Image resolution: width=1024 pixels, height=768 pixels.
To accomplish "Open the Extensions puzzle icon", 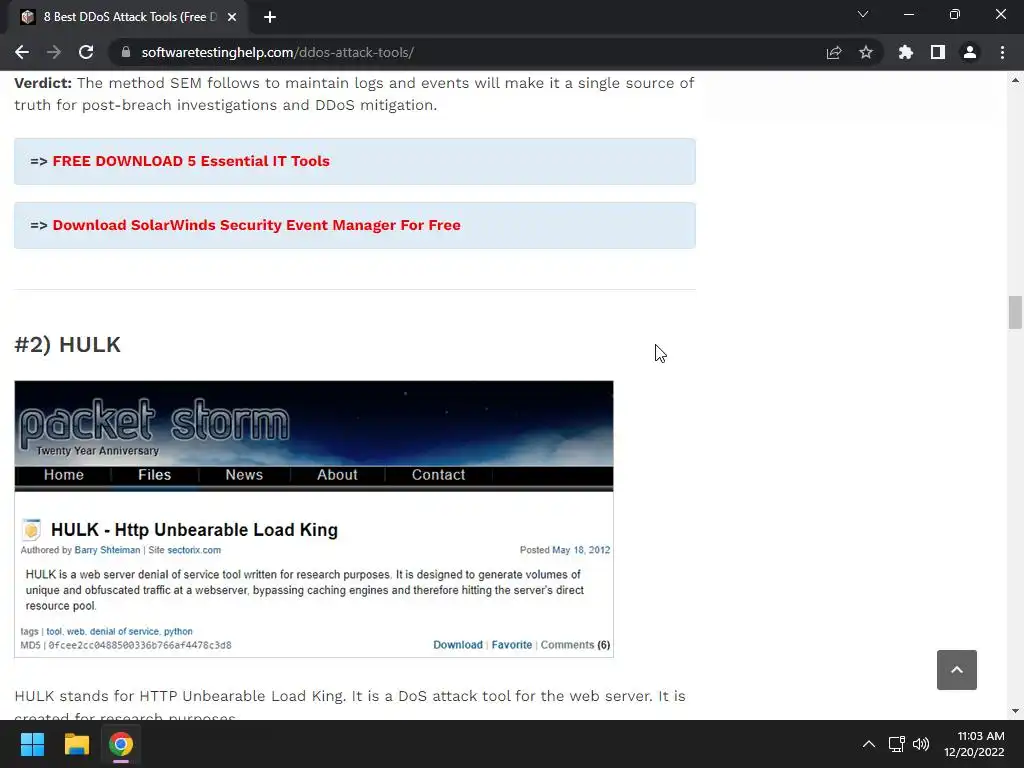I will [x=906, y=52].
